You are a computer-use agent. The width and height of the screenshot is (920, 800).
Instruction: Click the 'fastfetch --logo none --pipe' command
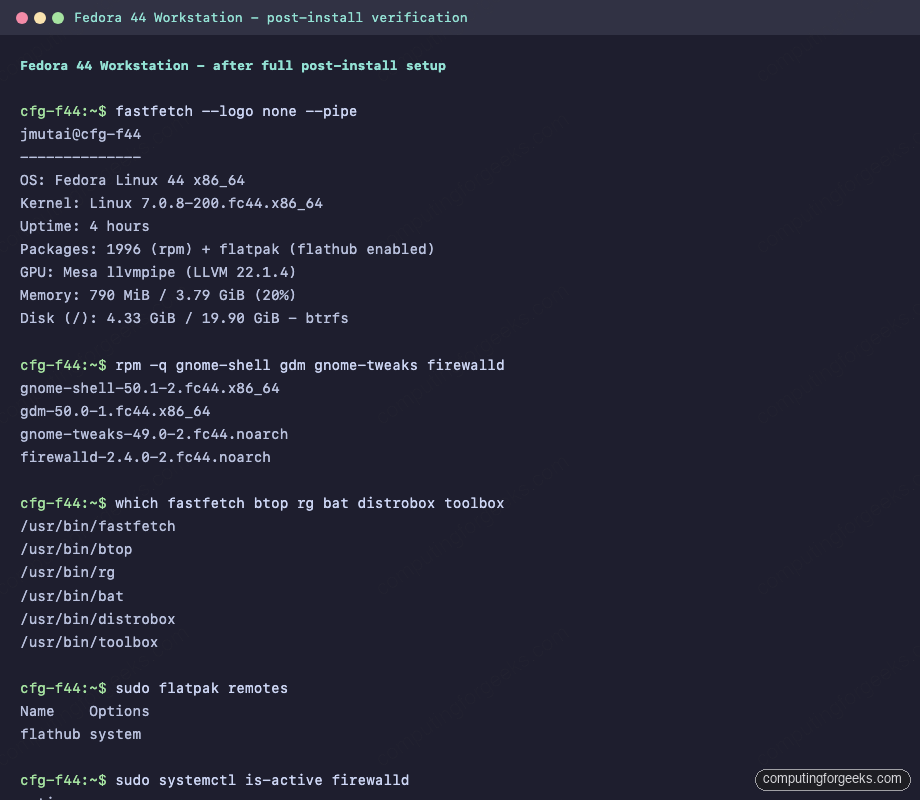pos(236,112)
